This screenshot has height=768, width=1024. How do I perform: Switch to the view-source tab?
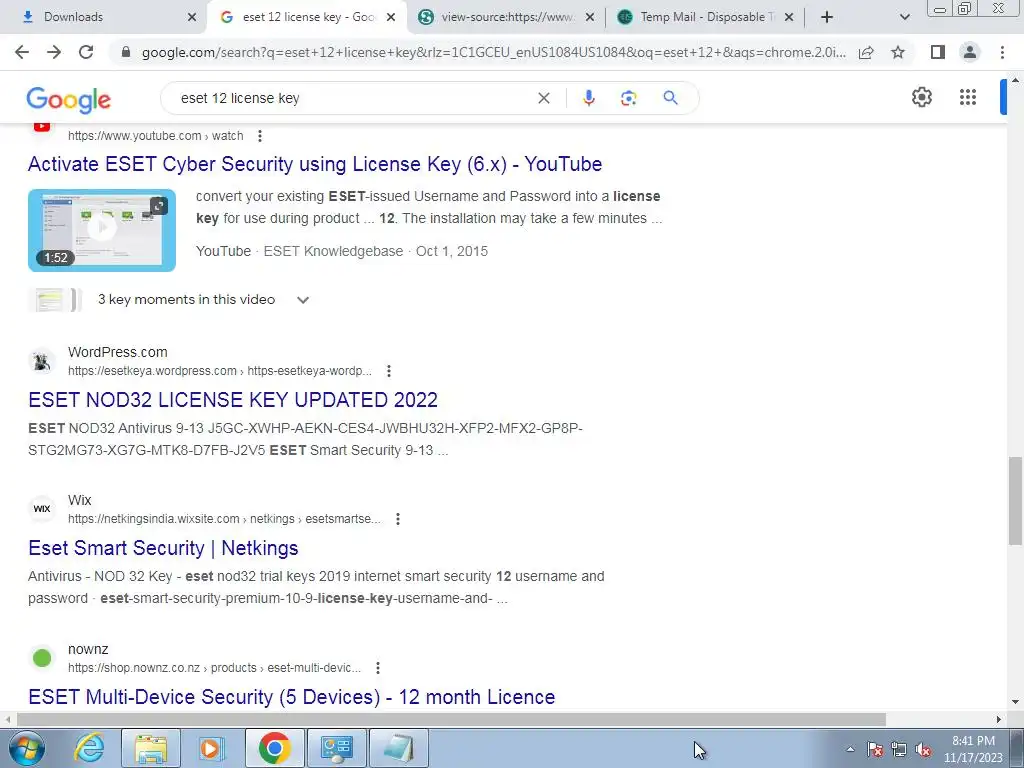point(505,17)
